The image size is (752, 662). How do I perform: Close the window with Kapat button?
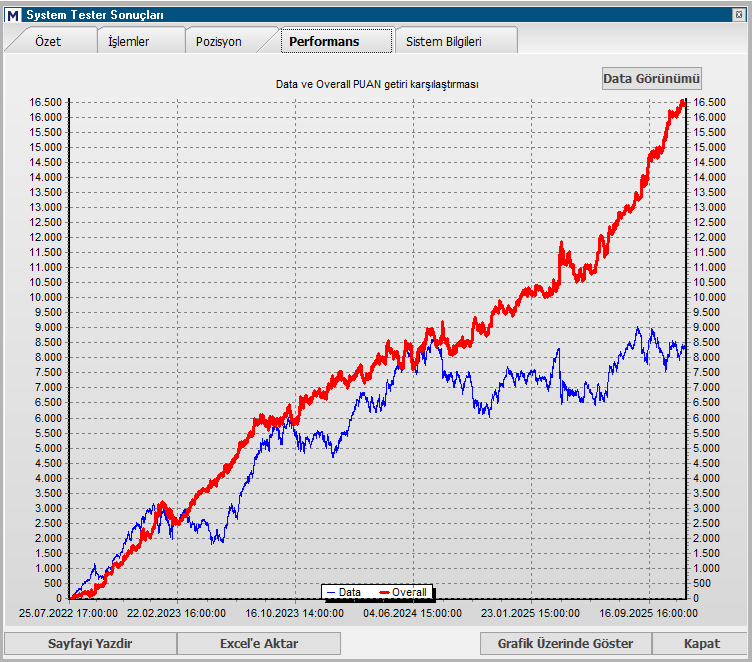702,643
